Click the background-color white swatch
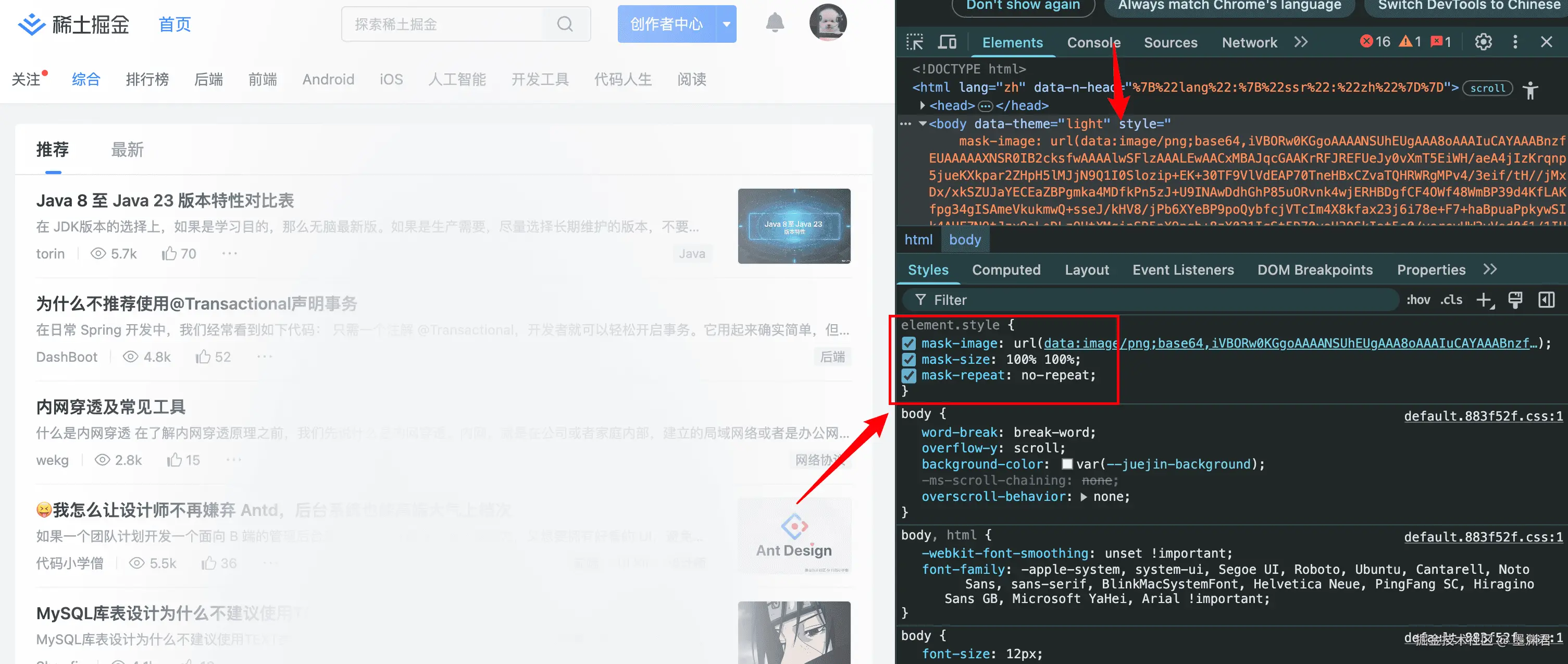The width and height of the screenshot is (1568, 664). 1067,464
